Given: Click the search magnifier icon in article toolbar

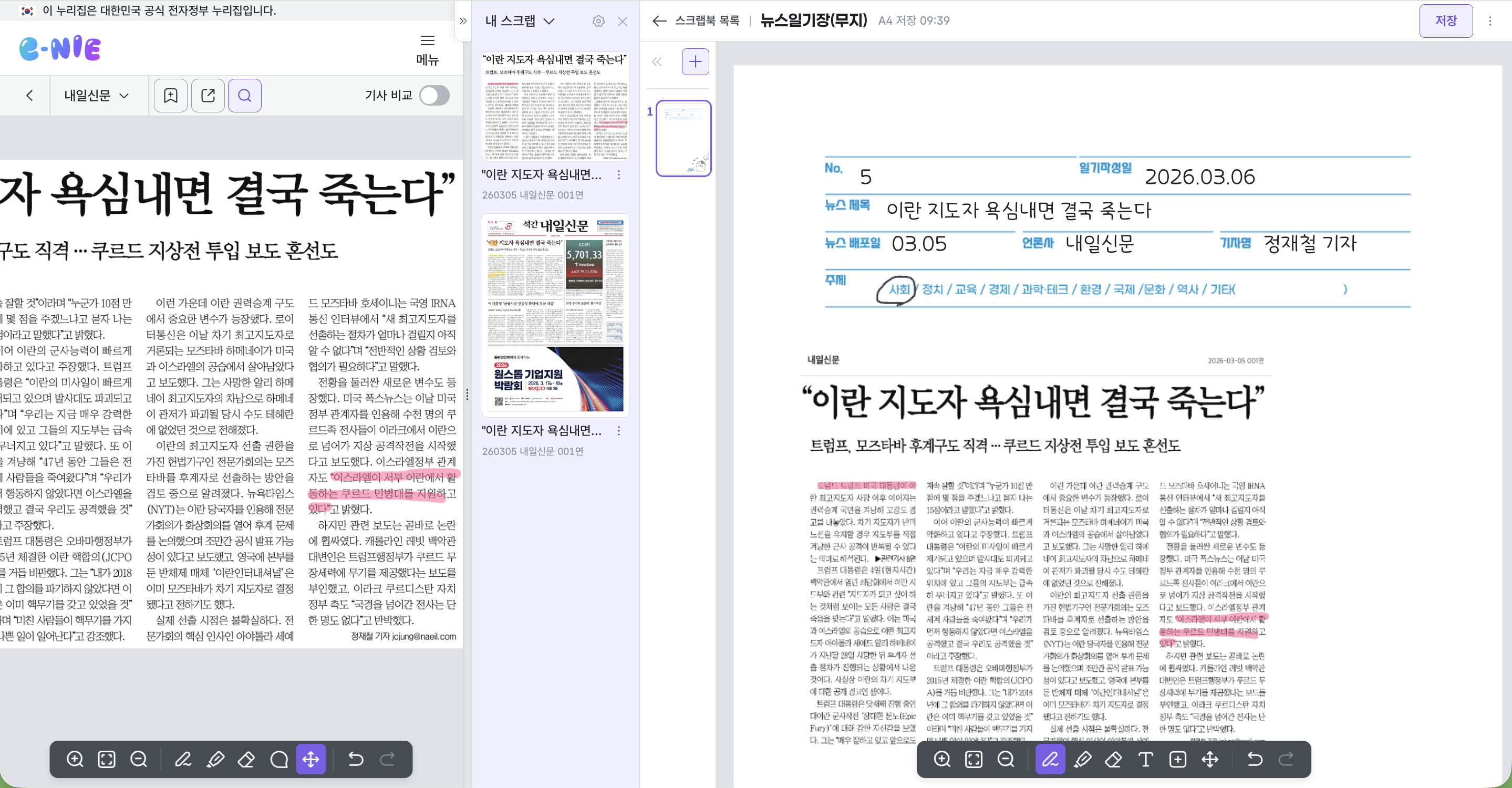Looking at the screenshot, I should point(245,95).
